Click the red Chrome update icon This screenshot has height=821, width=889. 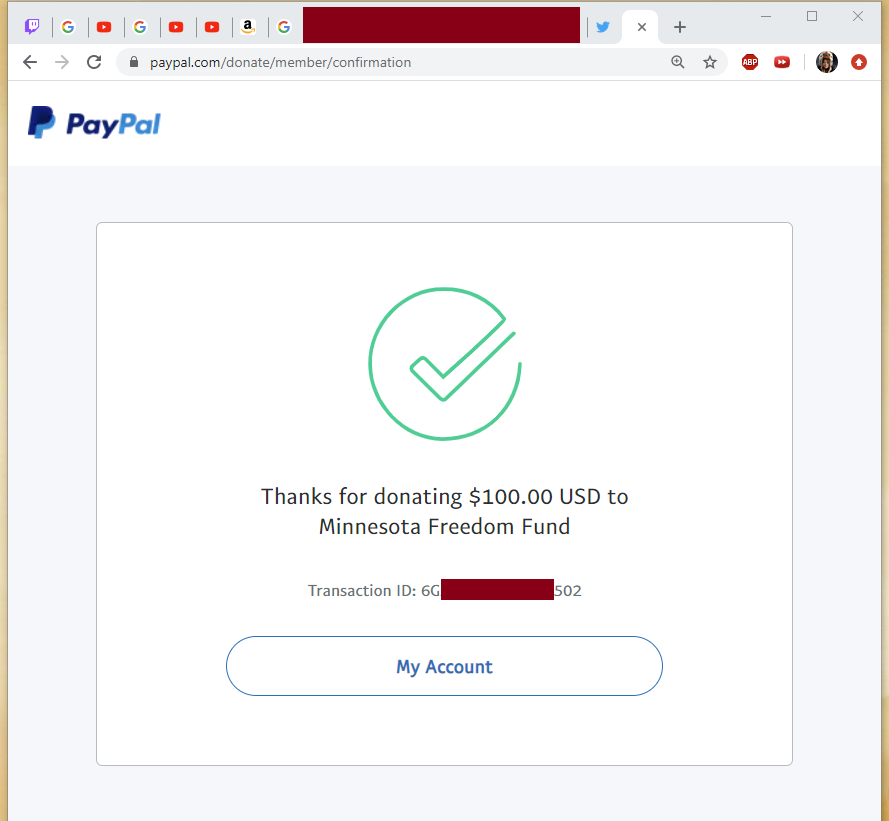coord(859,62)
